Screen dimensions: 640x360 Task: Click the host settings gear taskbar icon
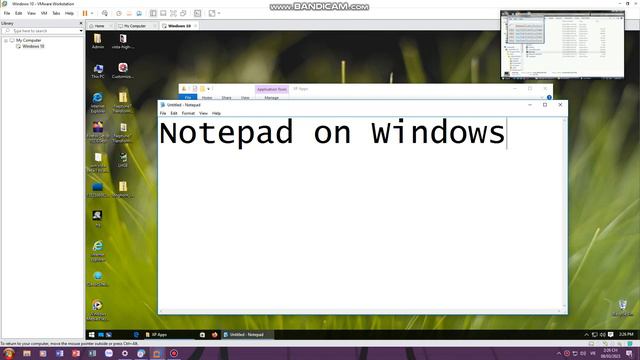click(x=124, y=353)
